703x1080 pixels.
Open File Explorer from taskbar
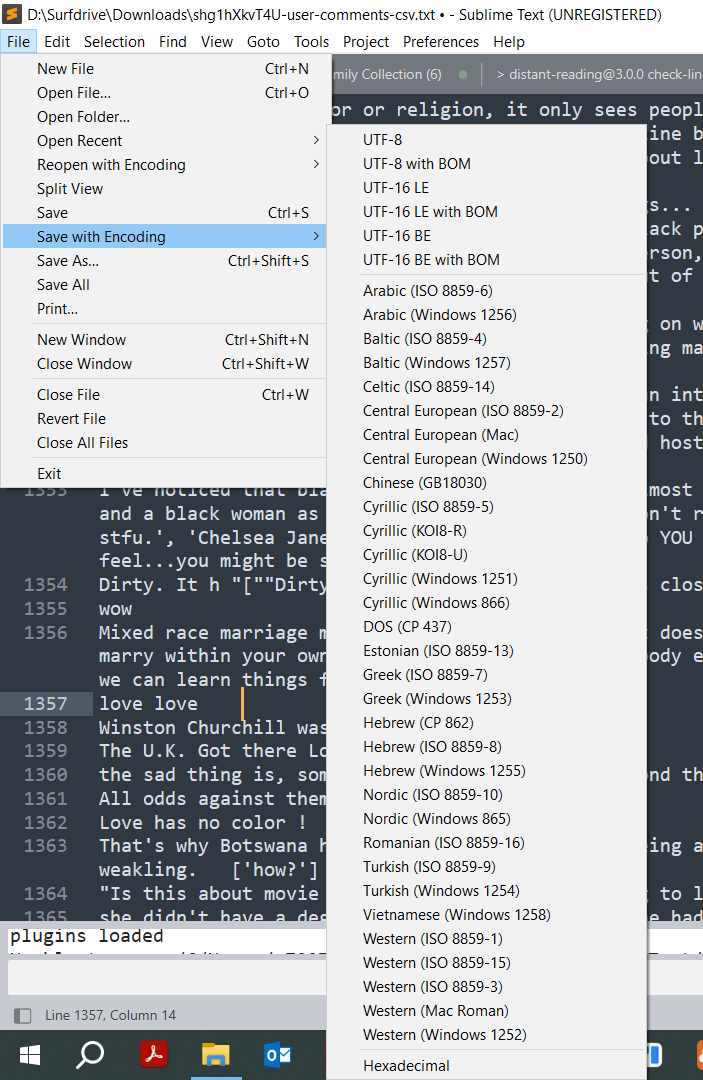(216, 1055)
